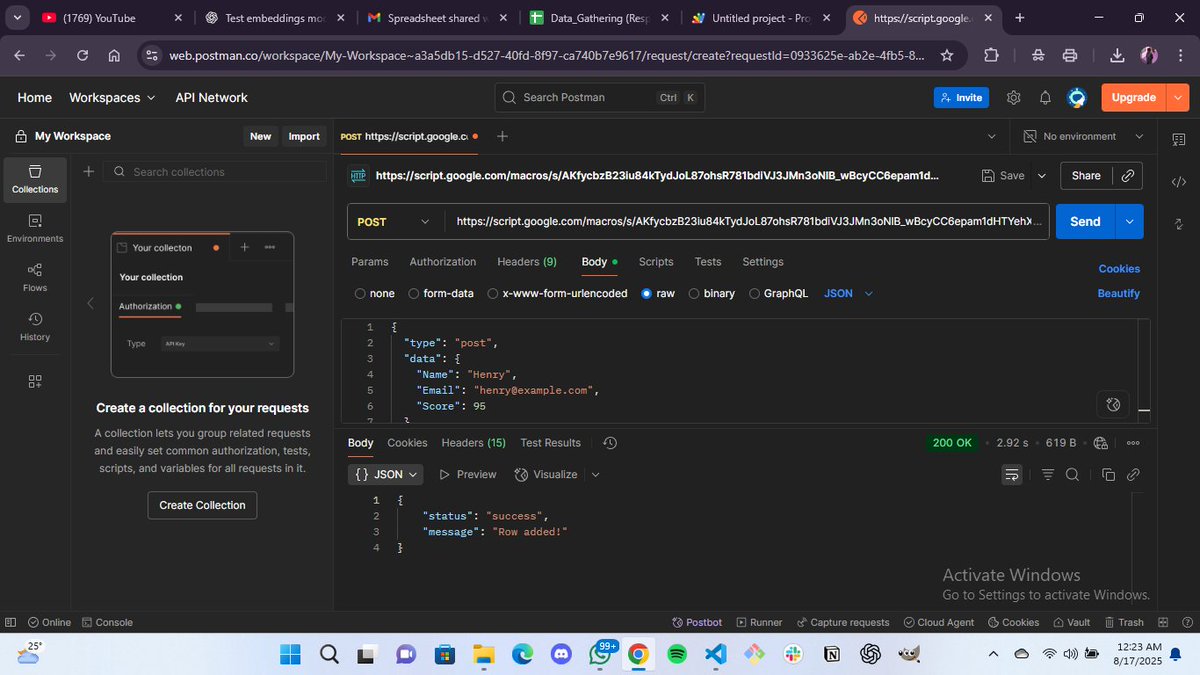Open the request Cookies link
The image size is (1200, 675).
pyautogui.click(x=1119, y=269)
